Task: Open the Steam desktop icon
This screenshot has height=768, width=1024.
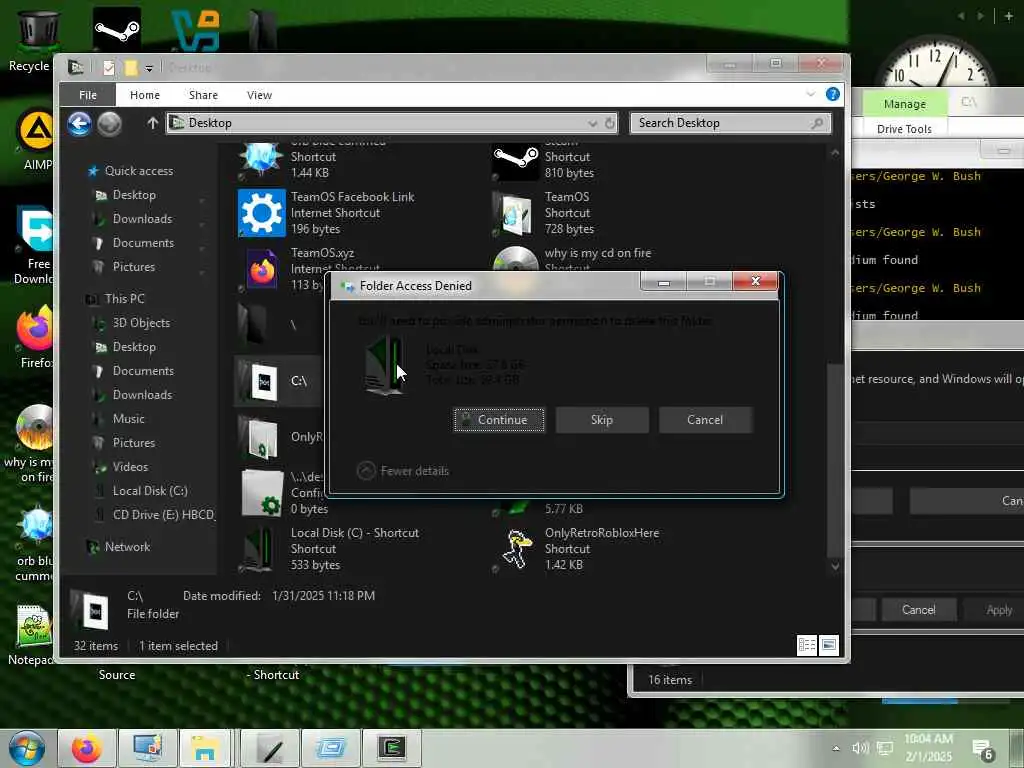Action: (116, 29)
